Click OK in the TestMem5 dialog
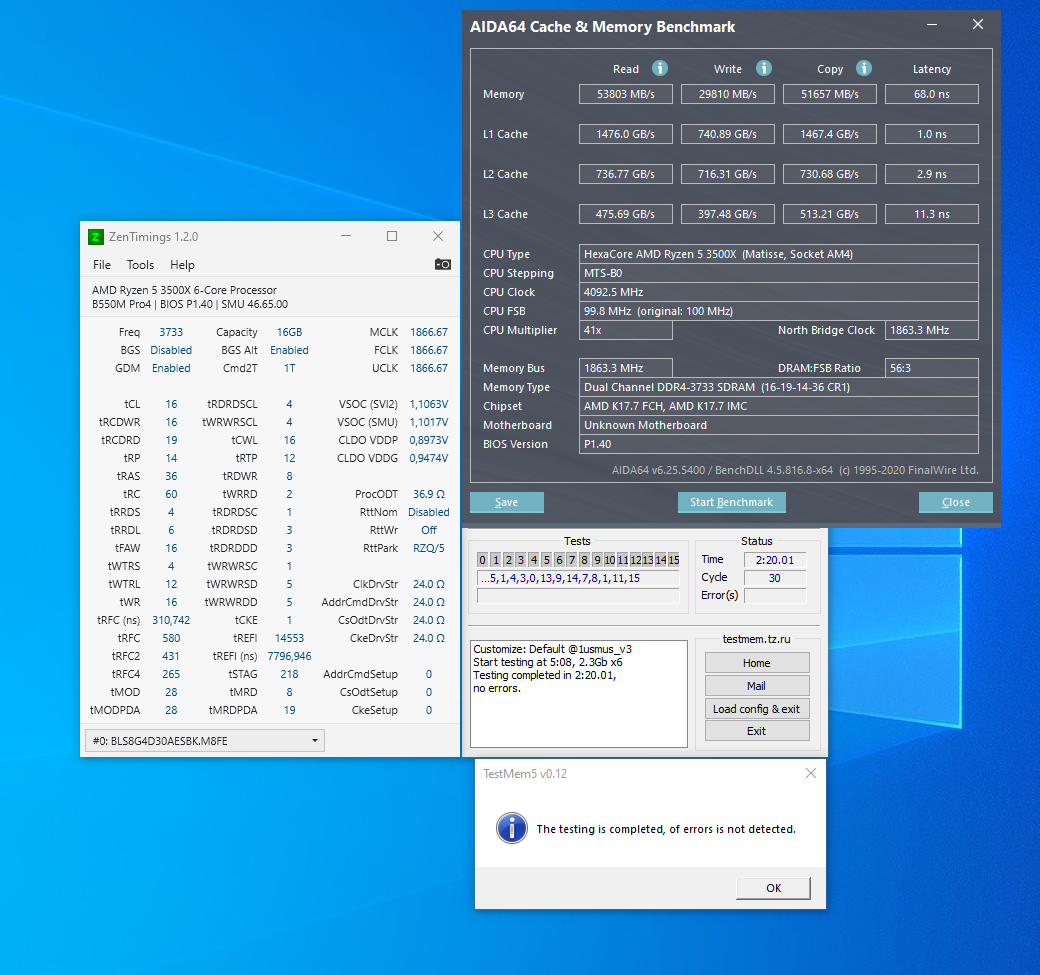This screenshot has height=975, width=1040. 773,888
